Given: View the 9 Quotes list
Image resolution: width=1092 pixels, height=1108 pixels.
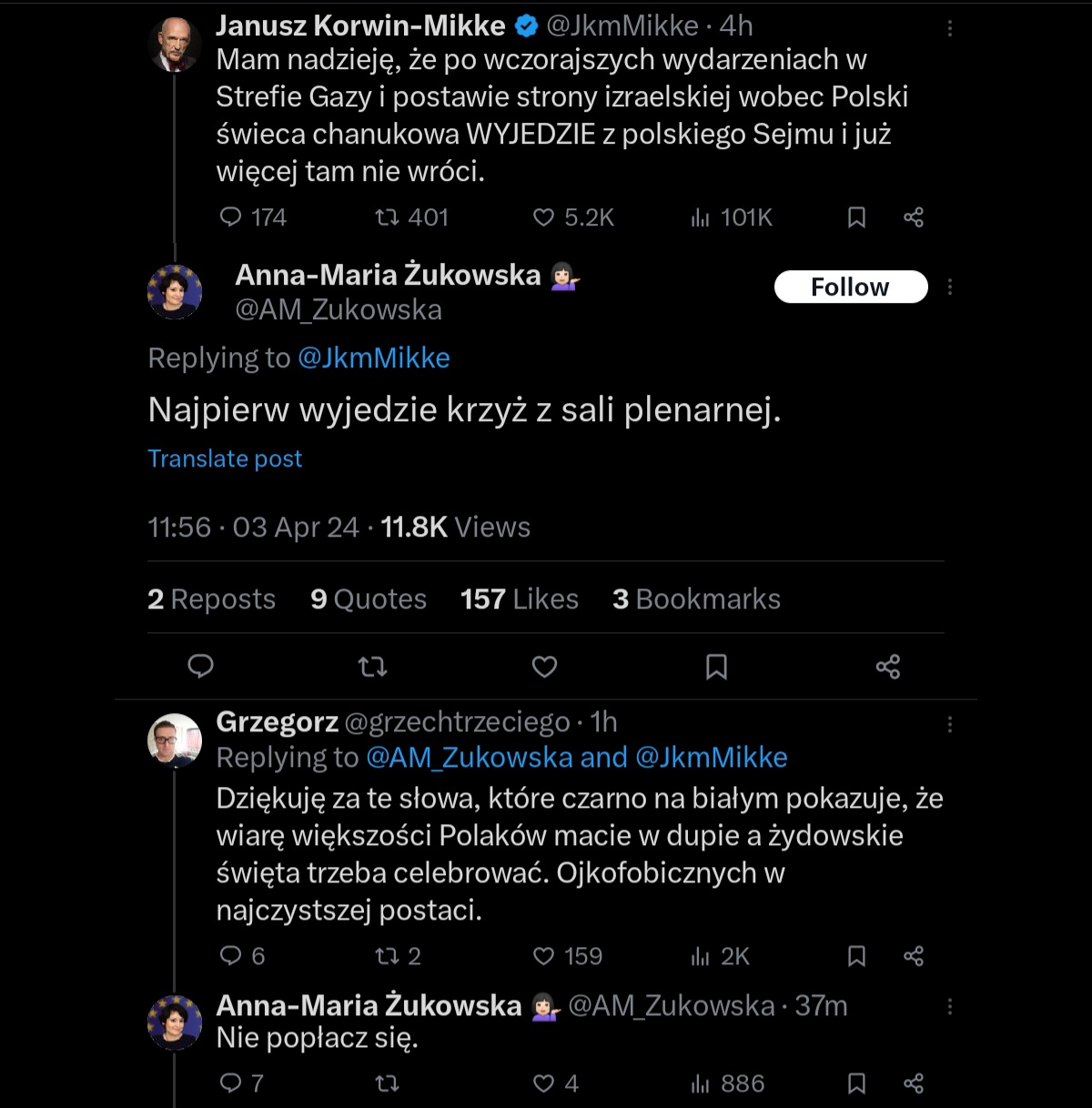Looking at the screenshot, I should (369, 599).
